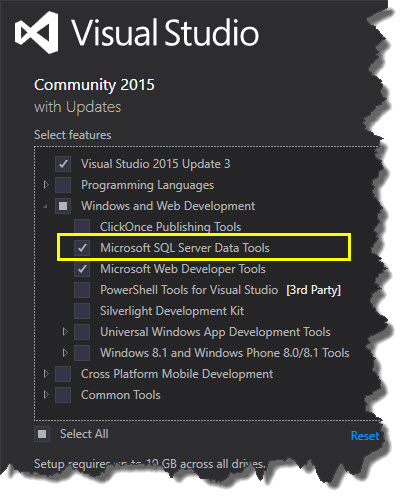Check the Programming Languages checkbox
Image resolution: width=410 pixels, height=504 pixels.
click(63, 185)
